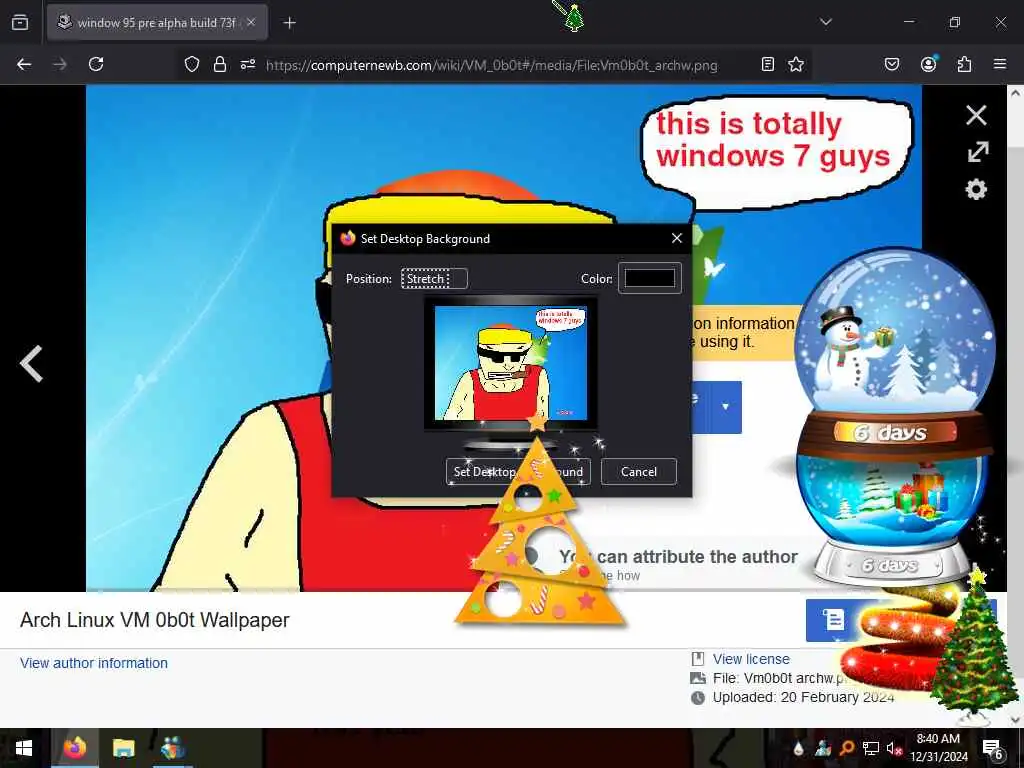This screenshot has height=768, width=1024.
Task: Toggle fullscreen in media viewer
Action: (978, 152)
